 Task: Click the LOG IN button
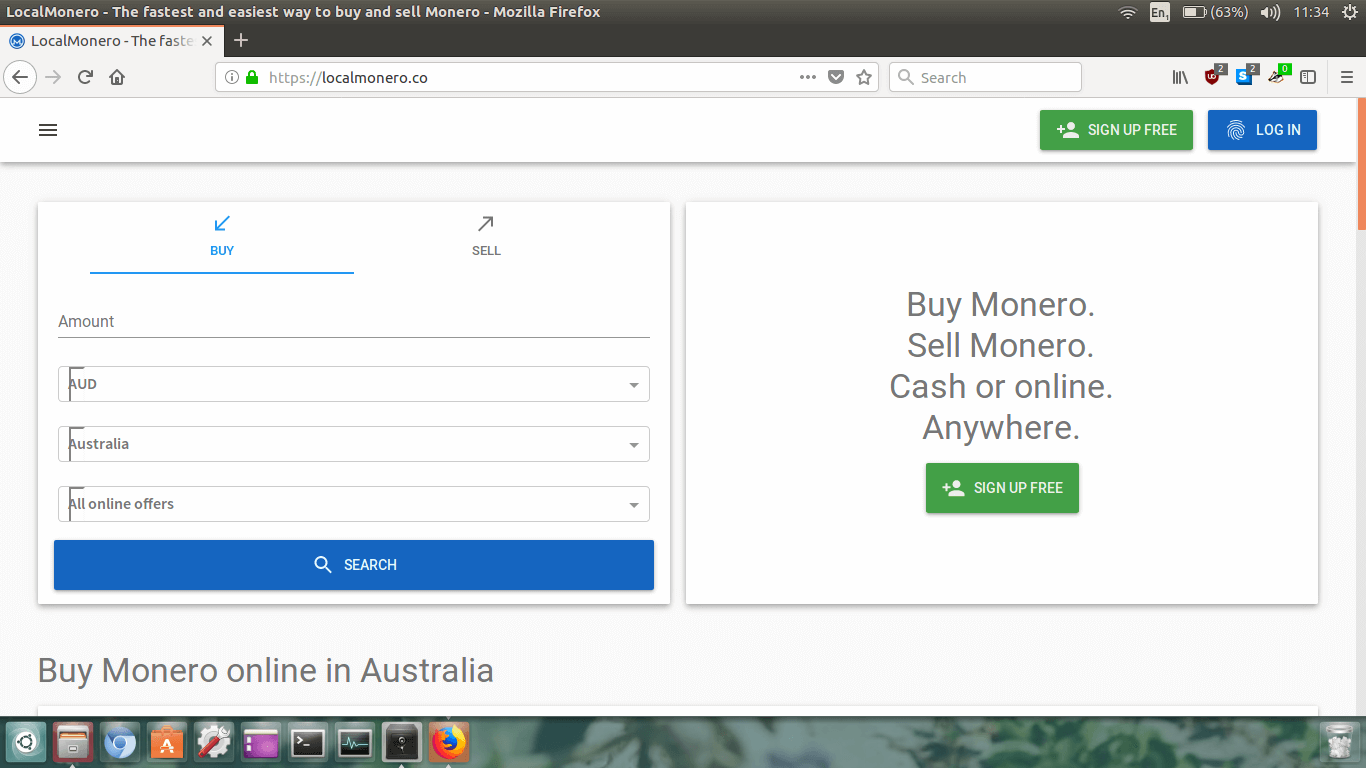coord(1262,130)
